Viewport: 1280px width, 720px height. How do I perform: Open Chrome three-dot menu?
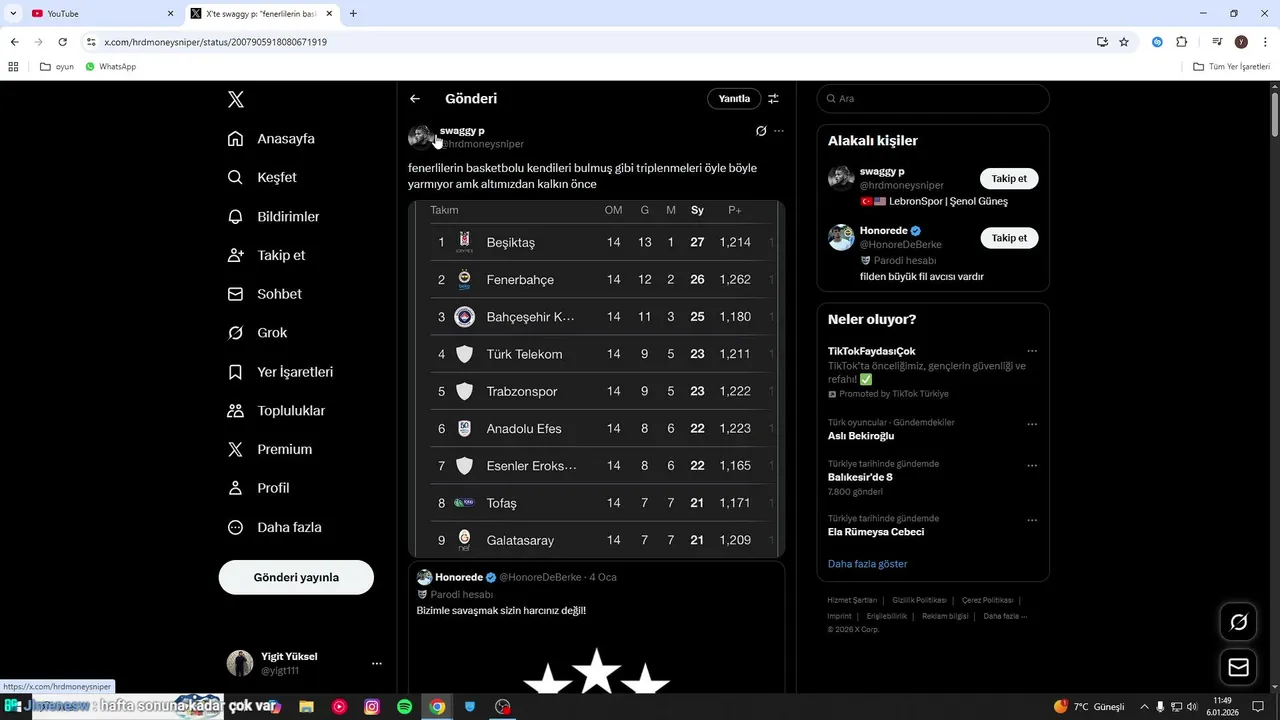click(x=1264, y=42)
